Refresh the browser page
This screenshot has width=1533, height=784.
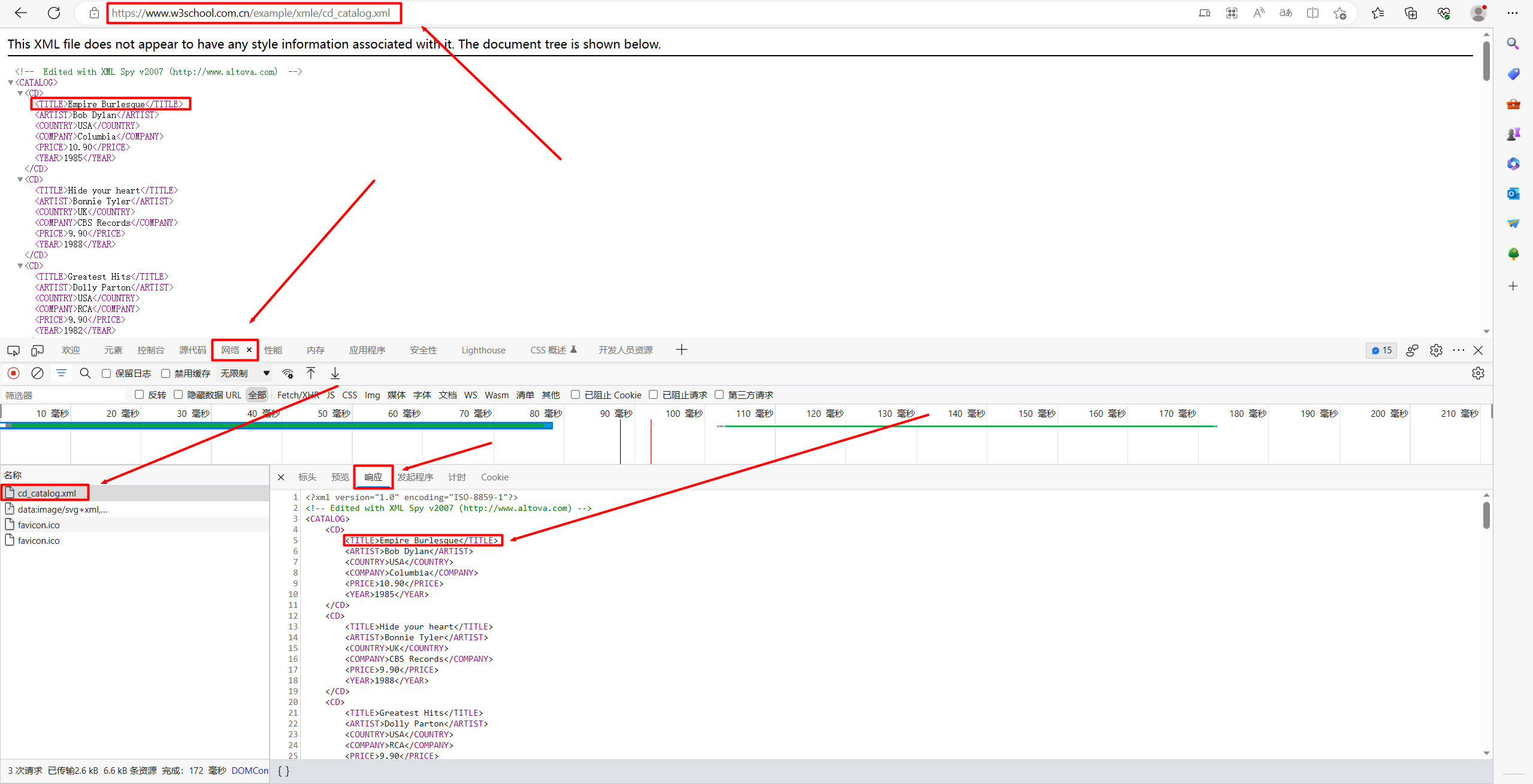54,13
